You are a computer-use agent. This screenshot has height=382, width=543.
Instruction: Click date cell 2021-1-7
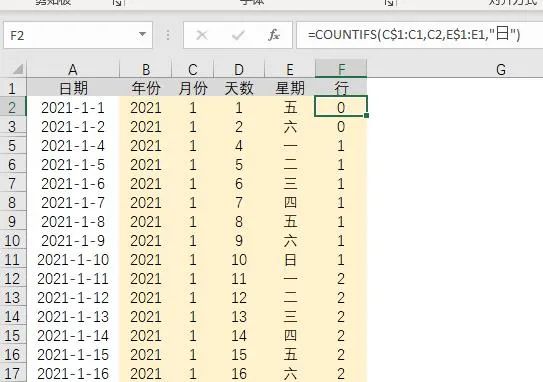73,203
